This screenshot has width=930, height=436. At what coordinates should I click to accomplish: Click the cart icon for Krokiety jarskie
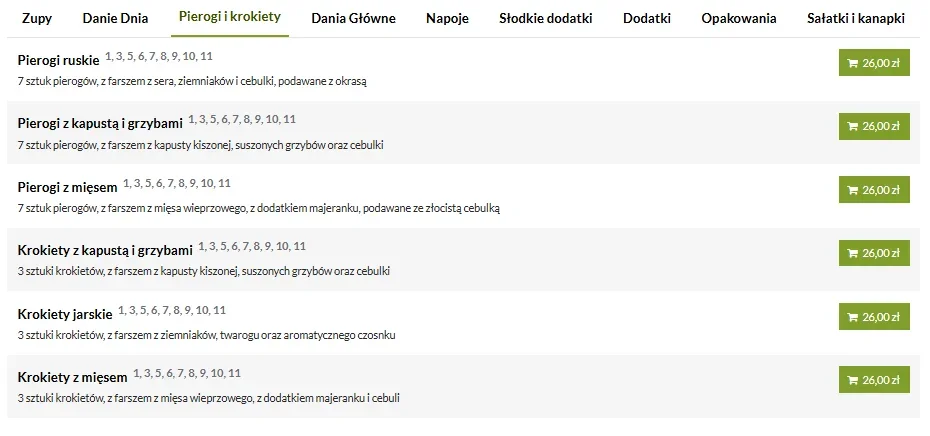point(852,317)
